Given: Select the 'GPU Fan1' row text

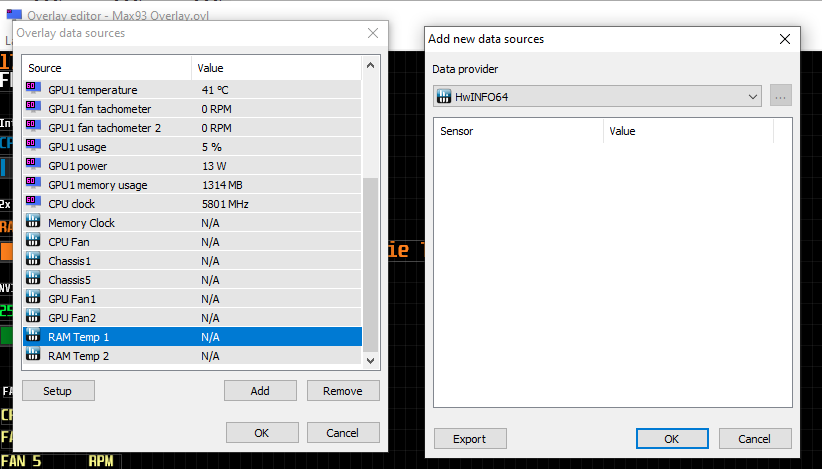Looking at the screenshot, I should pos(72,299).
